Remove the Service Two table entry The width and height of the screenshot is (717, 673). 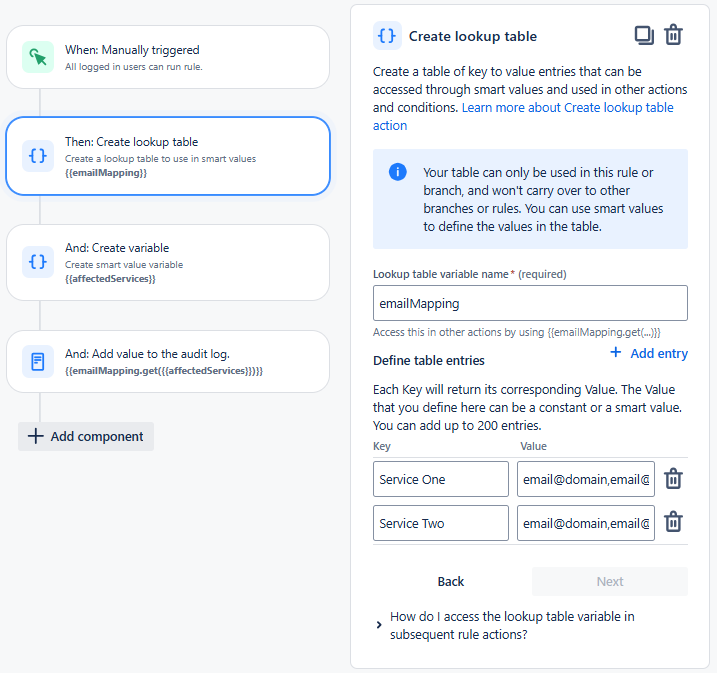click(x=673, y=522)
